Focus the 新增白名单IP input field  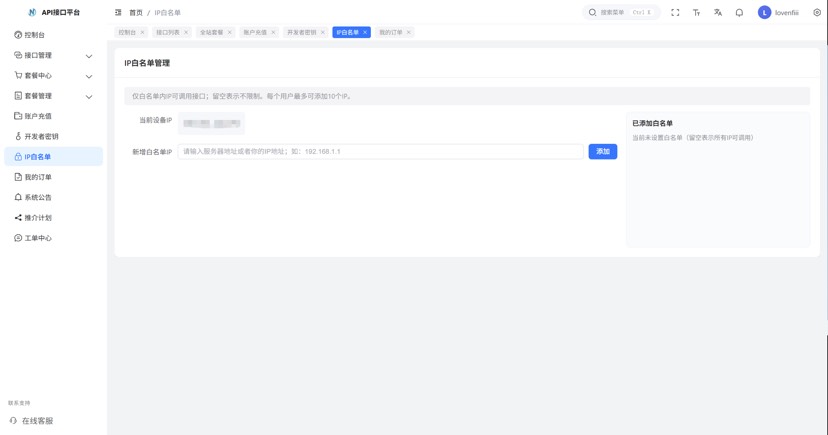[380, 152]
